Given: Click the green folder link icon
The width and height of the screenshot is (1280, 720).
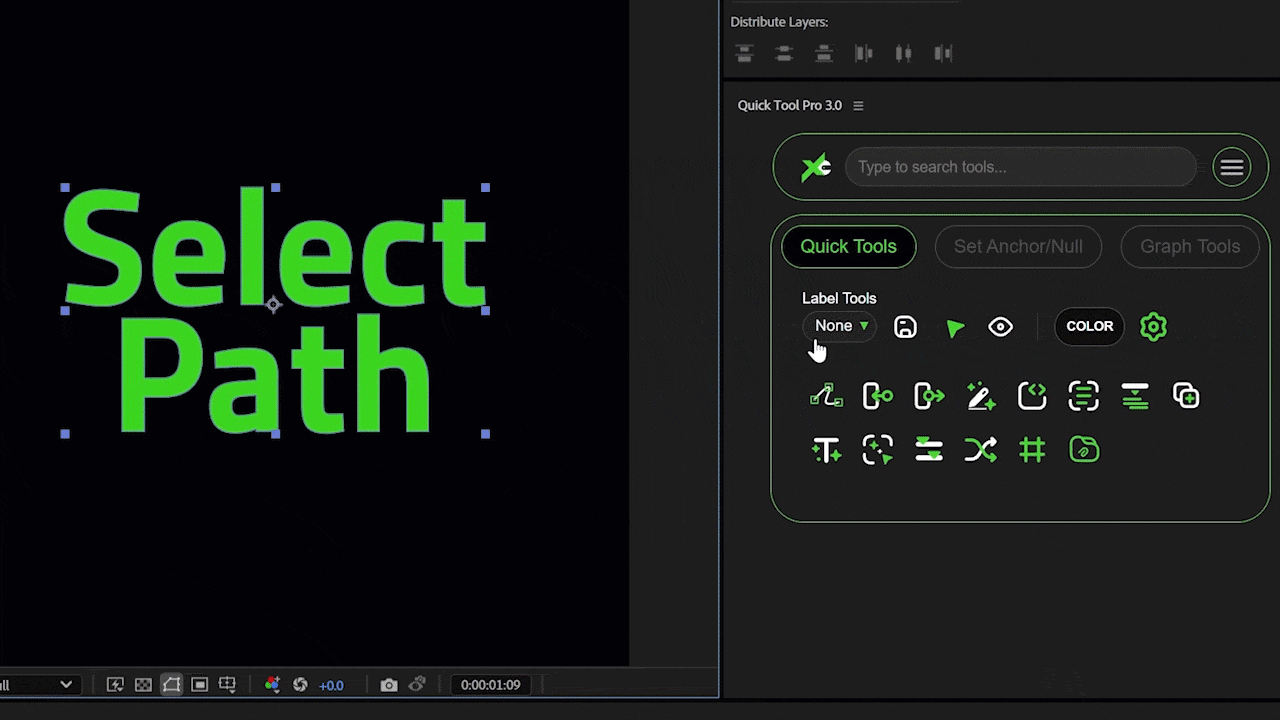Looking at the screenshot, I should point(1084,450).
